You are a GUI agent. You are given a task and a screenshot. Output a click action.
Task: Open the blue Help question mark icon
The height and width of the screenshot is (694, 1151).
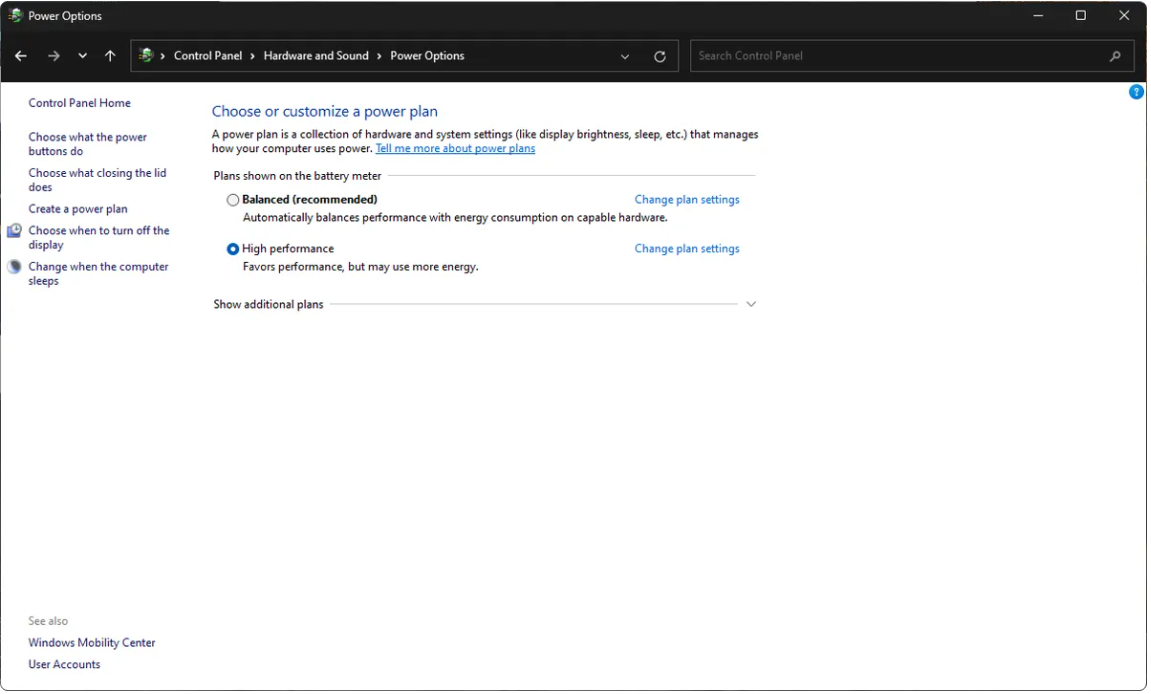point(1136,92)
